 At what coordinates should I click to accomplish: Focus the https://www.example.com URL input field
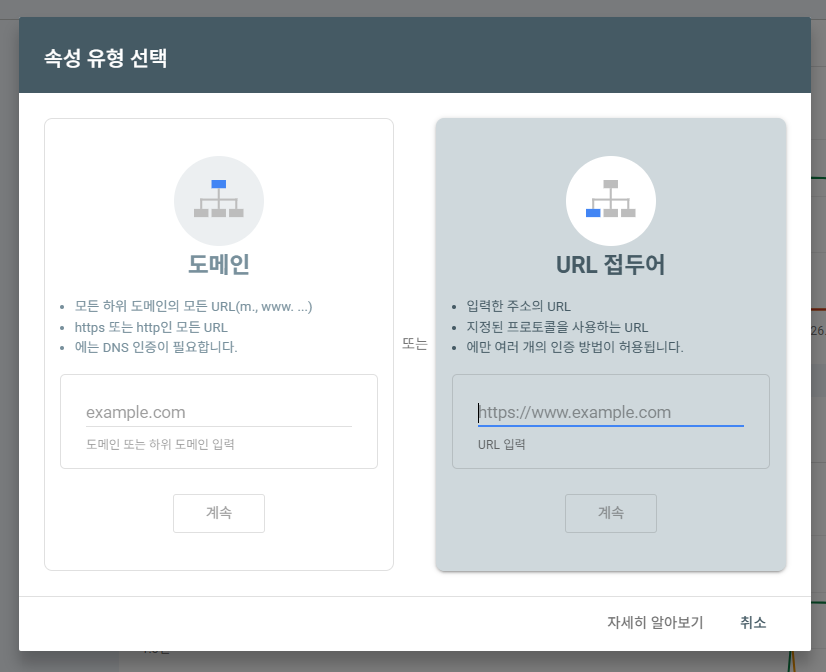coord(611,412)
